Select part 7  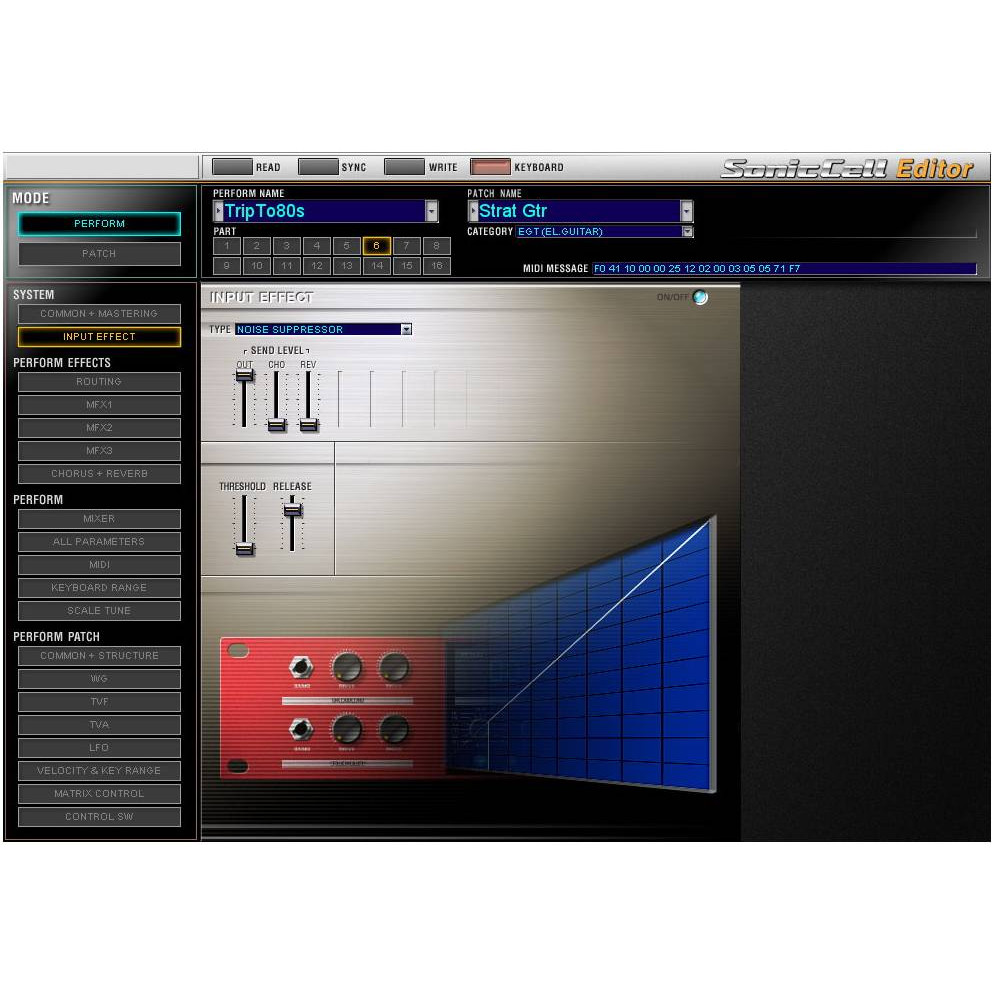[406, 246]
